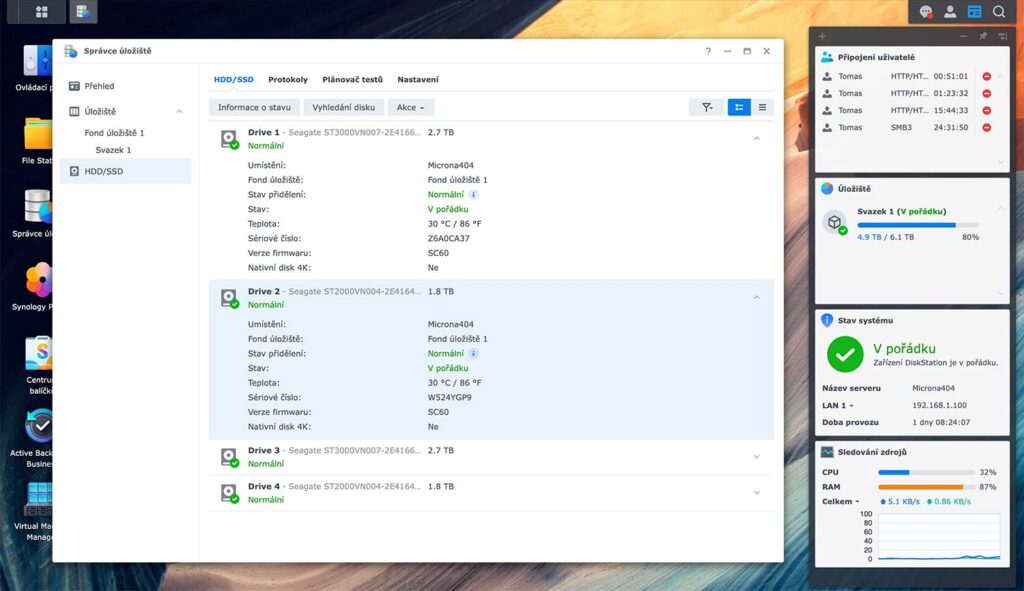Click Svazek 1 usage progress bar
Image resolution: width=1024 pixels, height=591 pixels.
coord(918,225)
